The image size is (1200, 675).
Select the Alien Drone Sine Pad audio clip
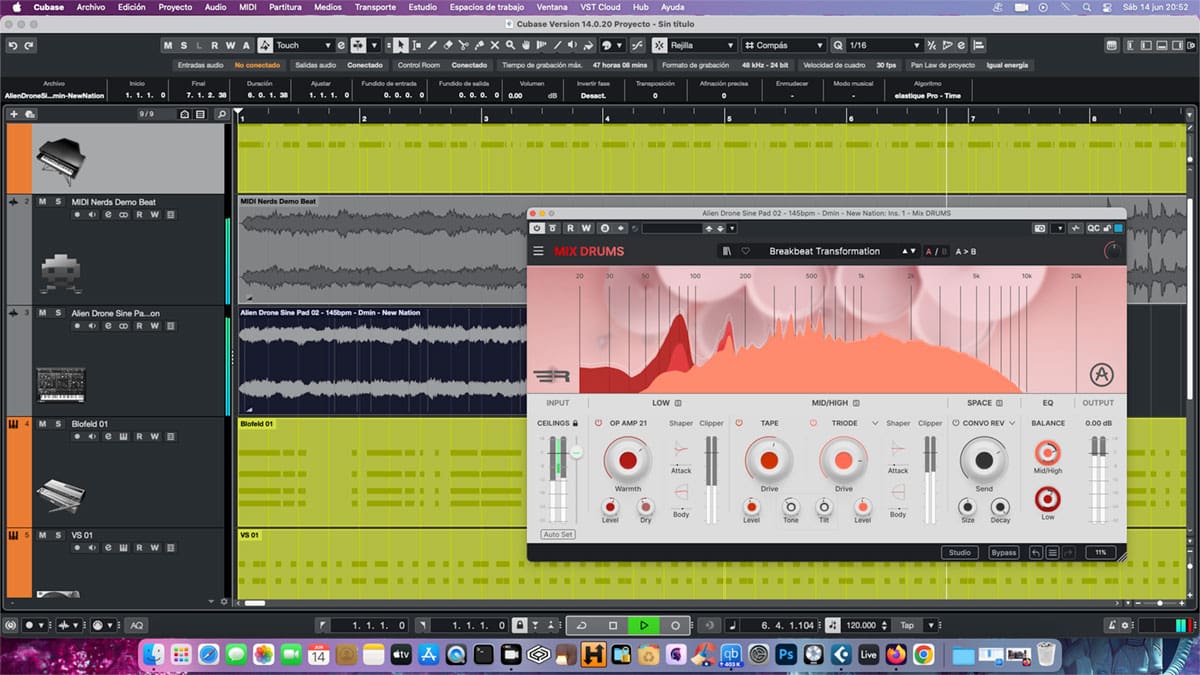pyautogui.click(x=382, y=361)
